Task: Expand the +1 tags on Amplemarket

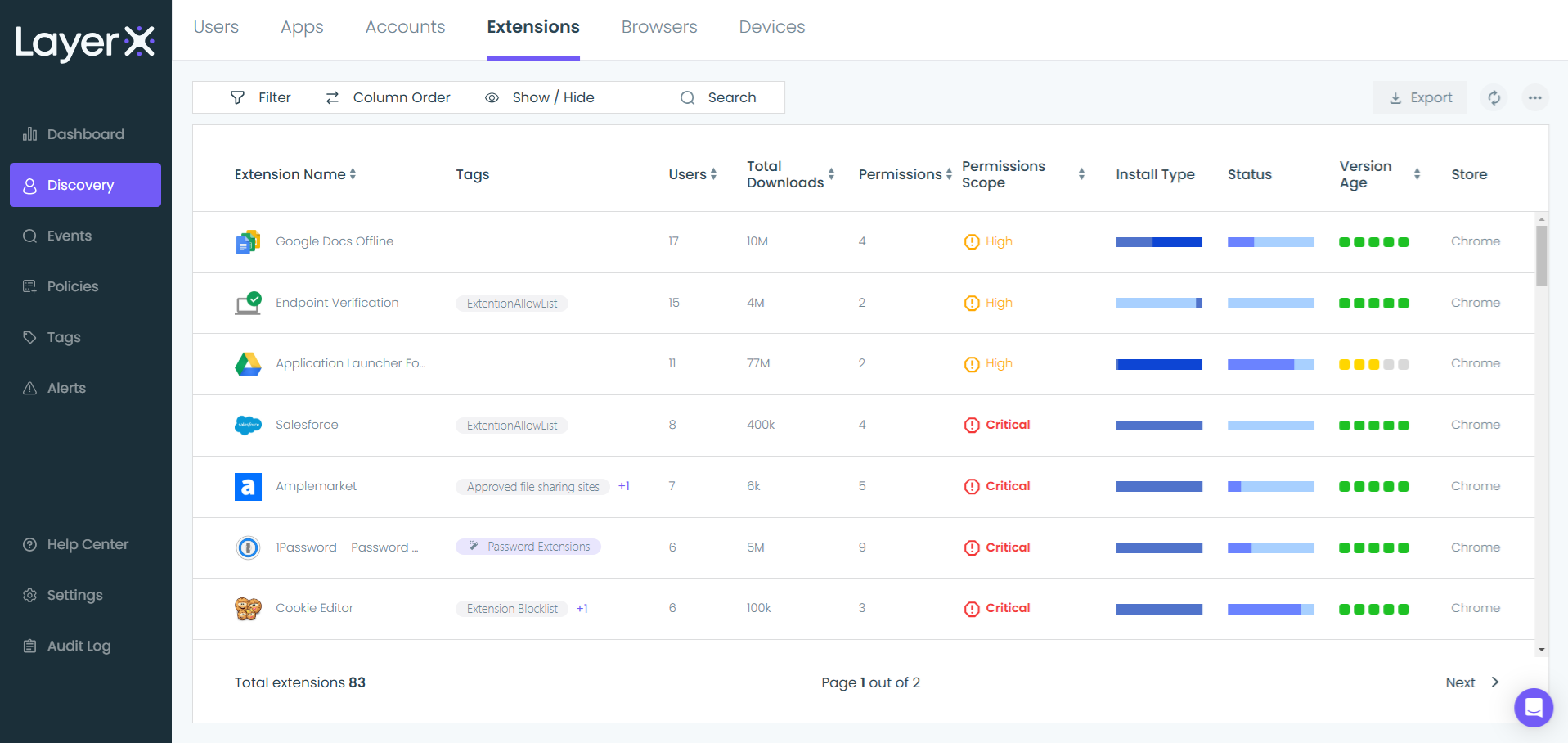Action: click(x=624, y=486)
